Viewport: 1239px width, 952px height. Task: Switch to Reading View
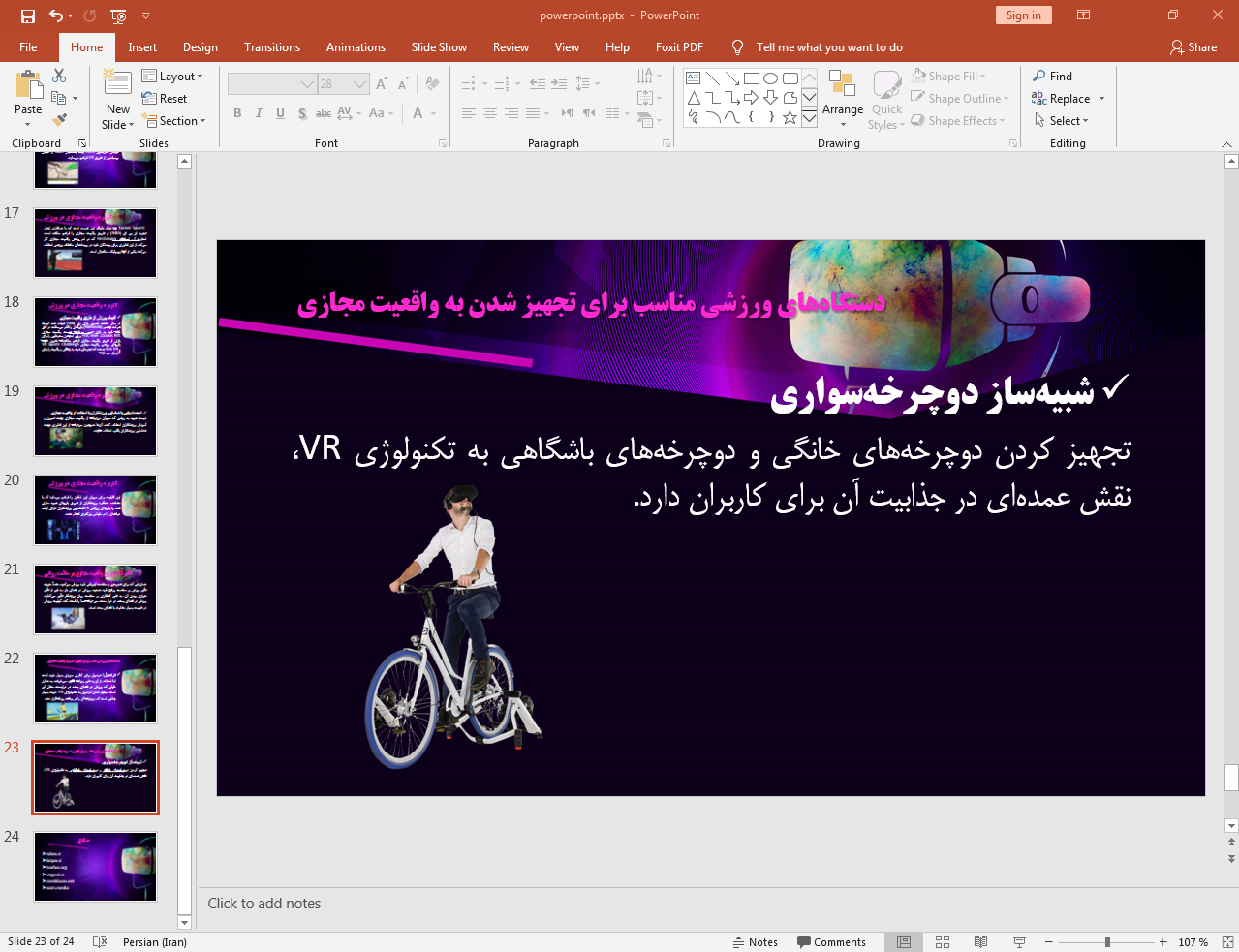click(x=980, y=942)
